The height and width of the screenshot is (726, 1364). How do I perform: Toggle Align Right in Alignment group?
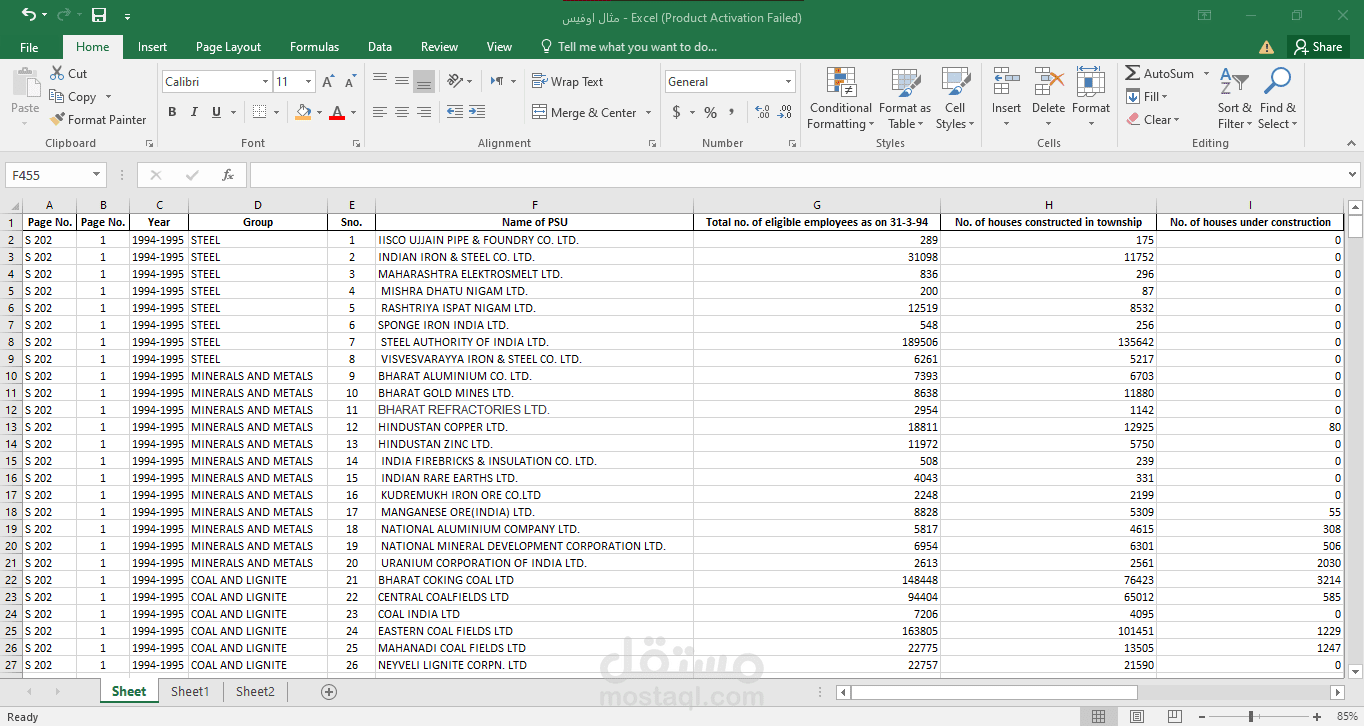point(424,112)
